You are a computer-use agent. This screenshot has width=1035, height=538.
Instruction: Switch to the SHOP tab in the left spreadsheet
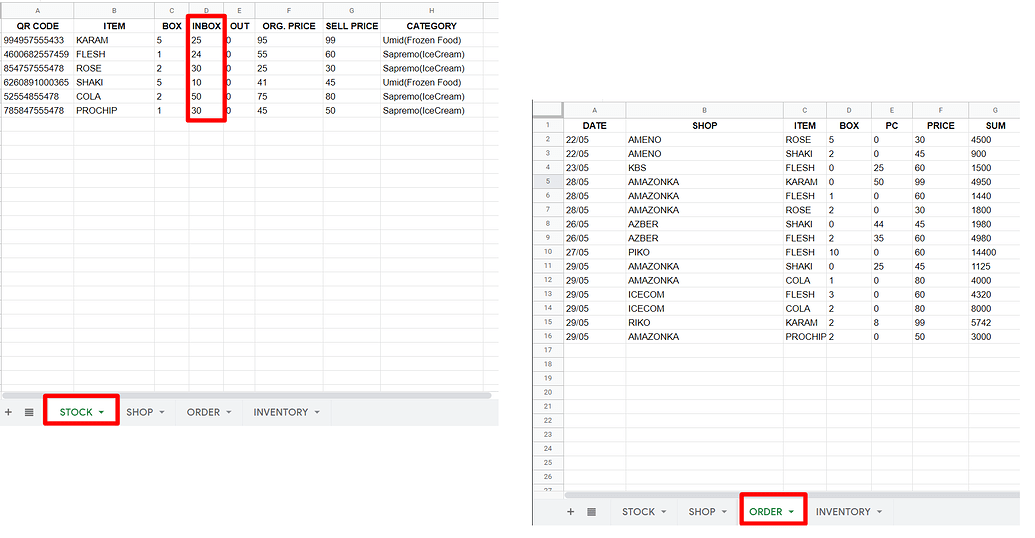(x=140, y=412)
